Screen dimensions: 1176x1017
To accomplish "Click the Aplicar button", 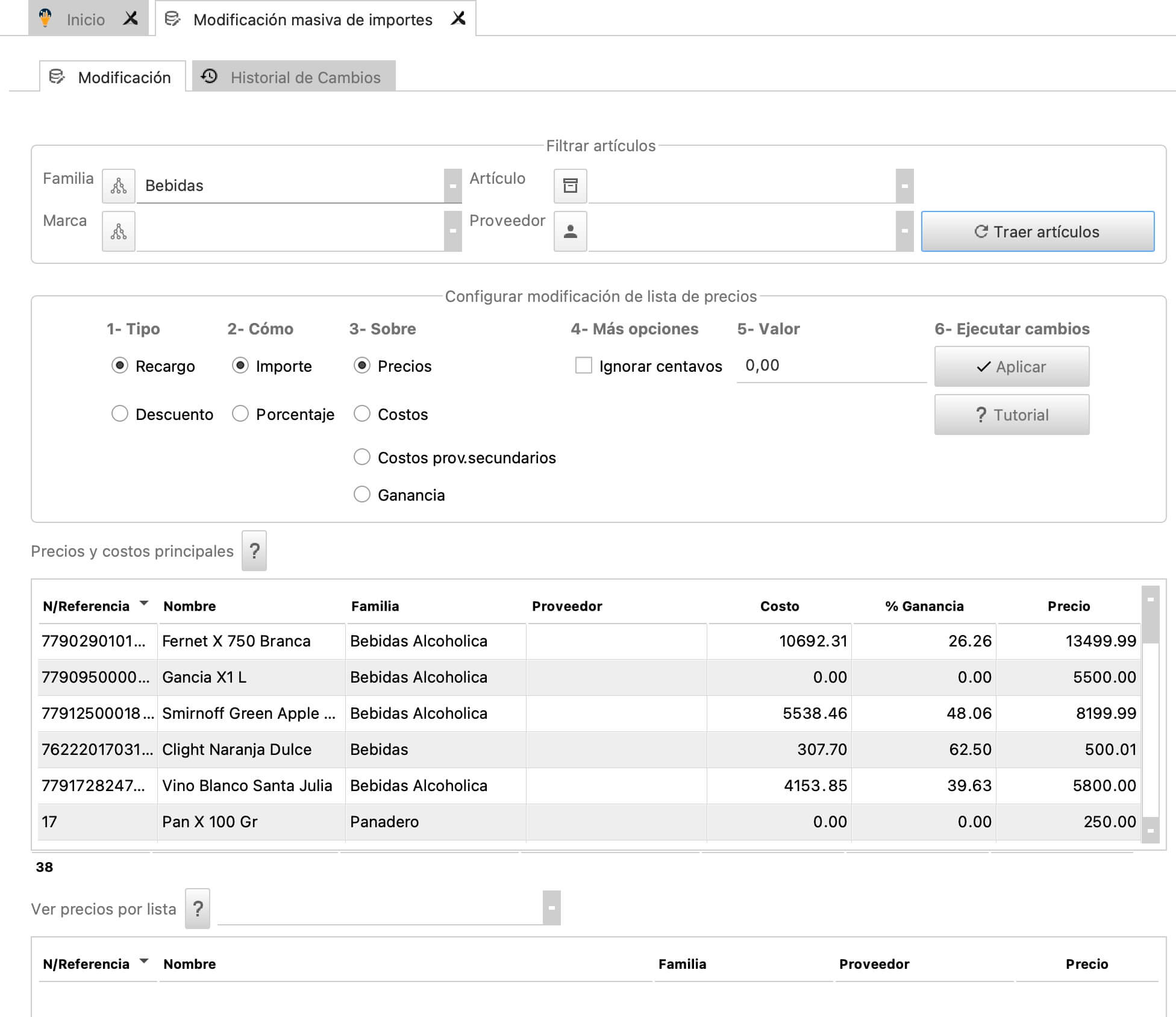I will pos(1012,366).
